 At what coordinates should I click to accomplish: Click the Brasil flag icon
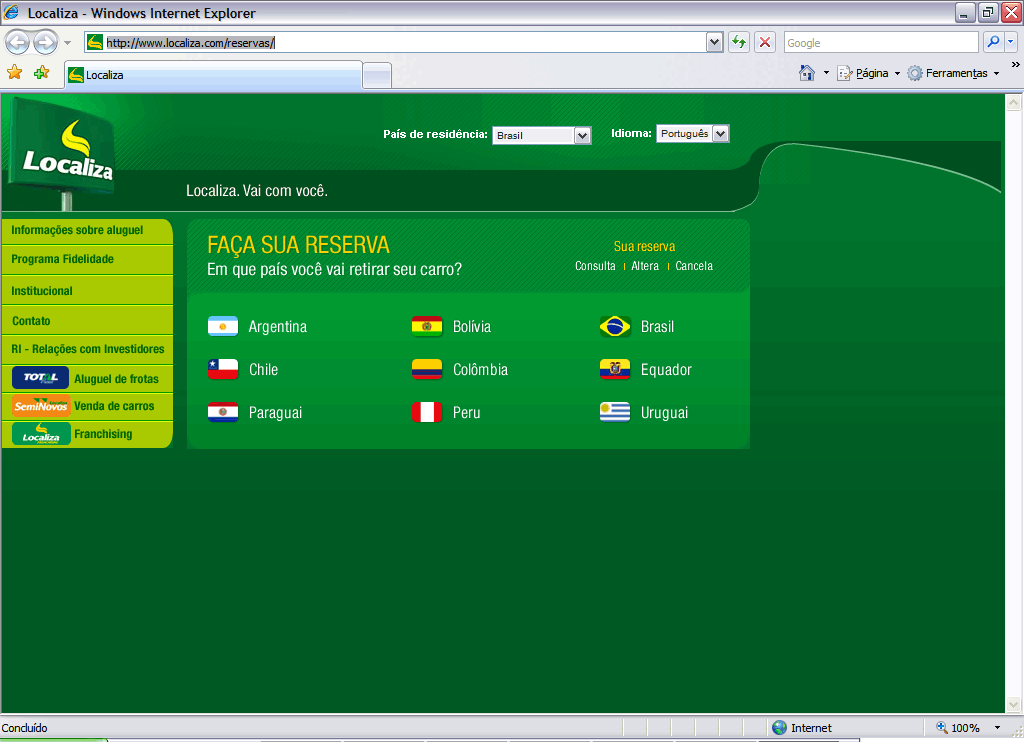click(615, 326)
